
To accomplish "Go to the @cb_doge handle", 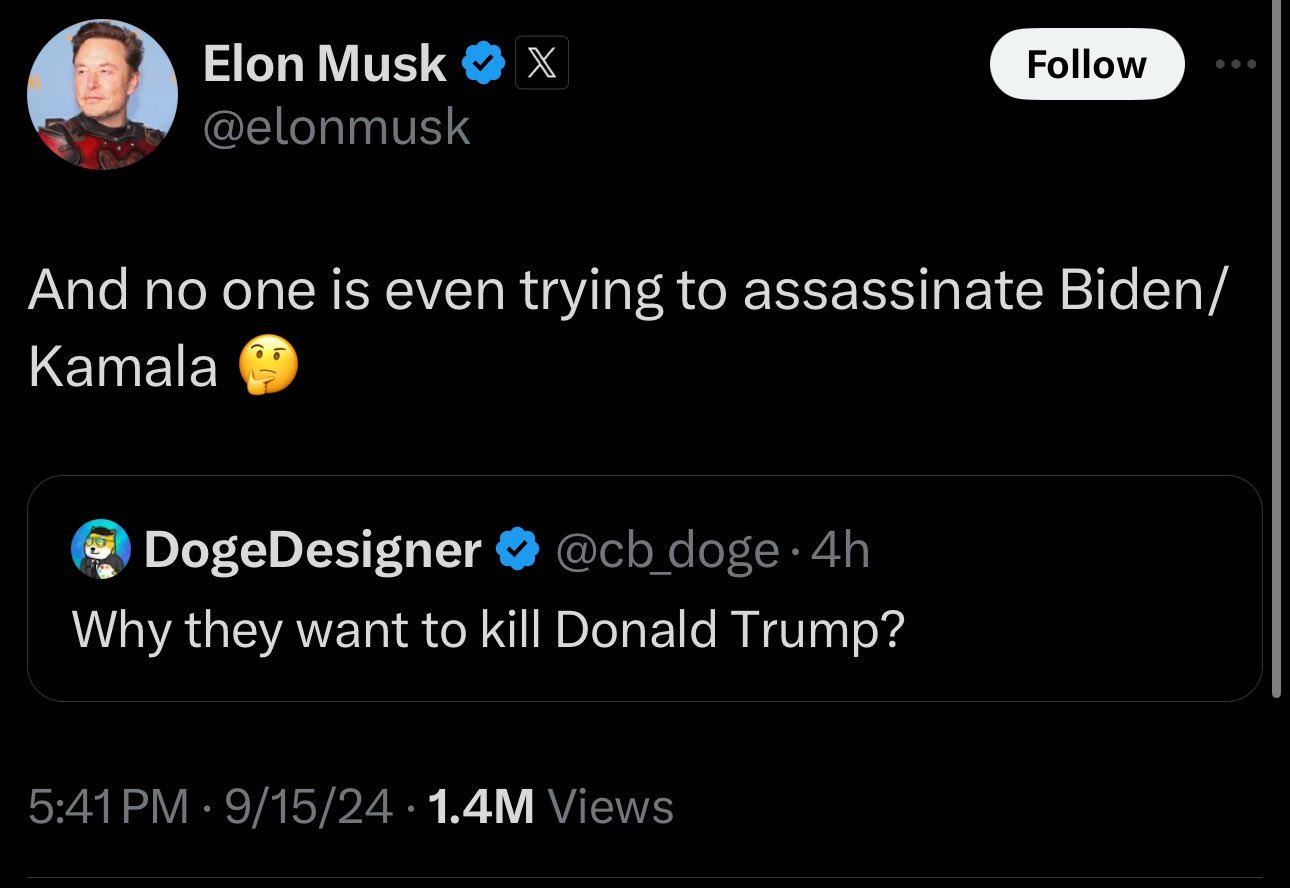I will coord(666,550).
